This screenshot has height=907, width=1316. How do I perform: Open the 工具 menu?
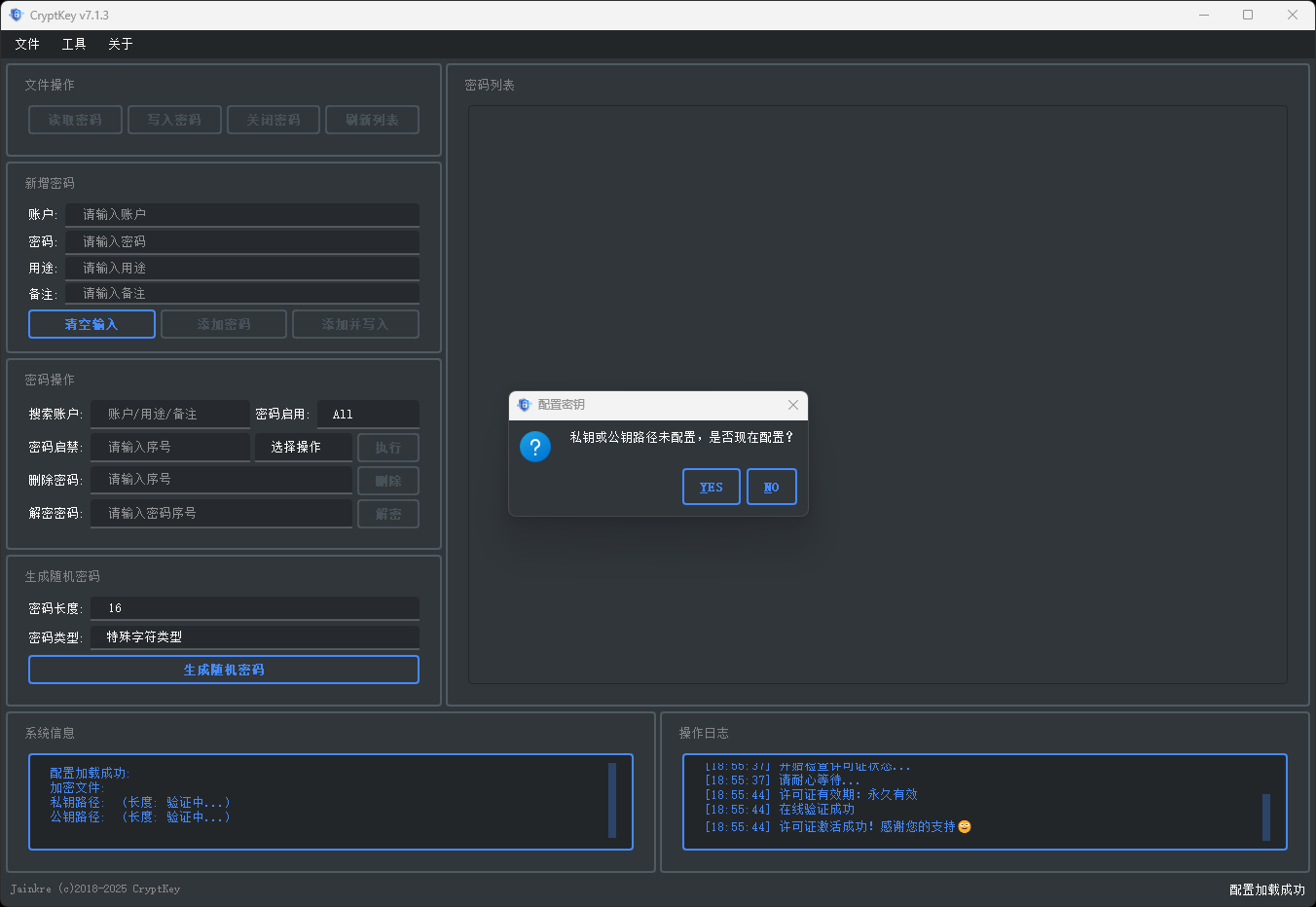(x=74, y=44)
